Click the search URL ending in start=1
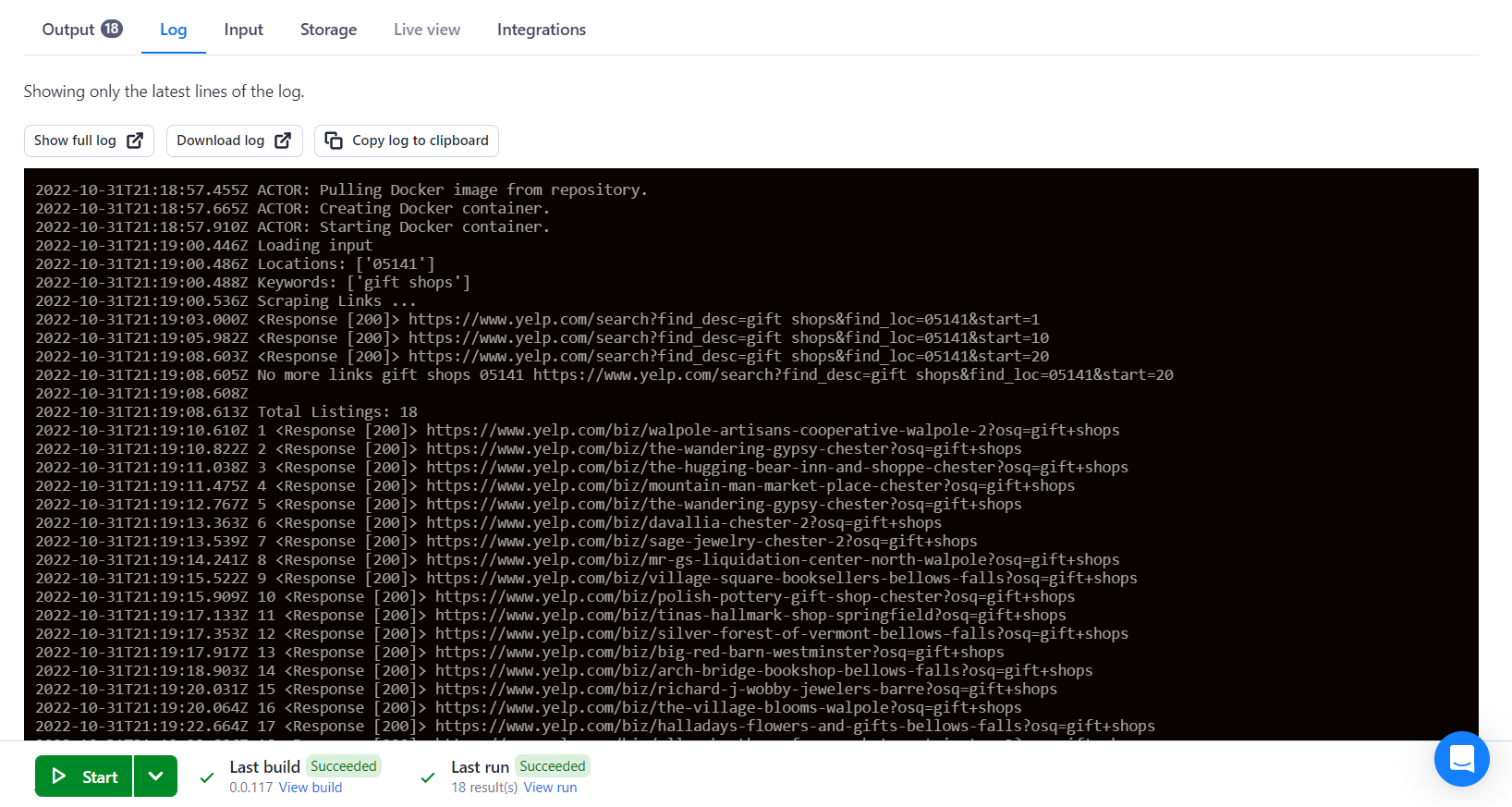 tap(724, 320)
